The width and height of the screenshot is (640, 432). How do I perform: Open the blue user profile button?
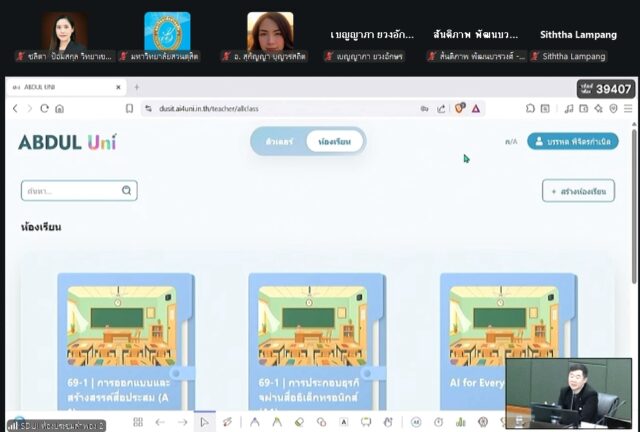[573, 141]
